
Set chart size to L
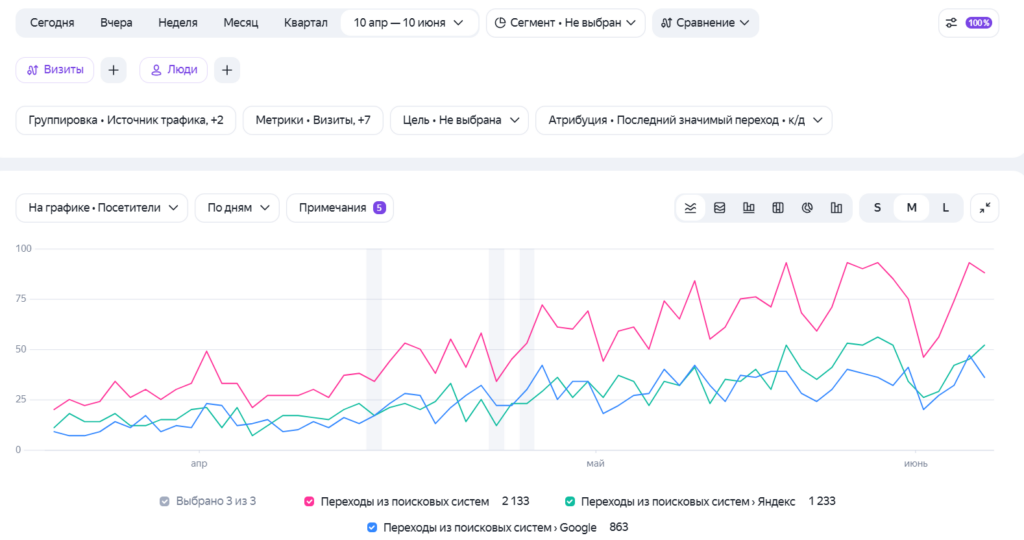pos(945,208)
